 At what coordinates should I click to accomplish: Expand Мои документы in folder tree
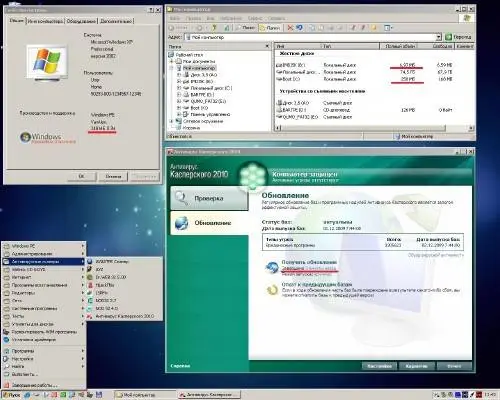pyautogui.click(x=172, y=61)
